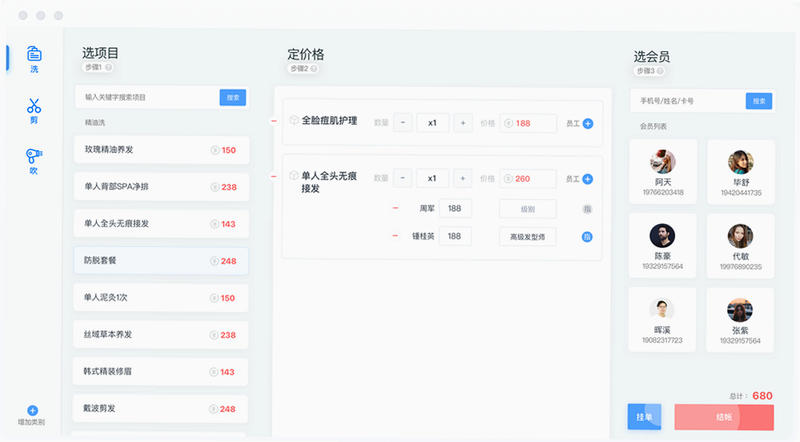The height and width of the screenshot is (442, 800).
Task: Open the 洗 (wash) category in sidebar
Action: [x=34, y=59]
